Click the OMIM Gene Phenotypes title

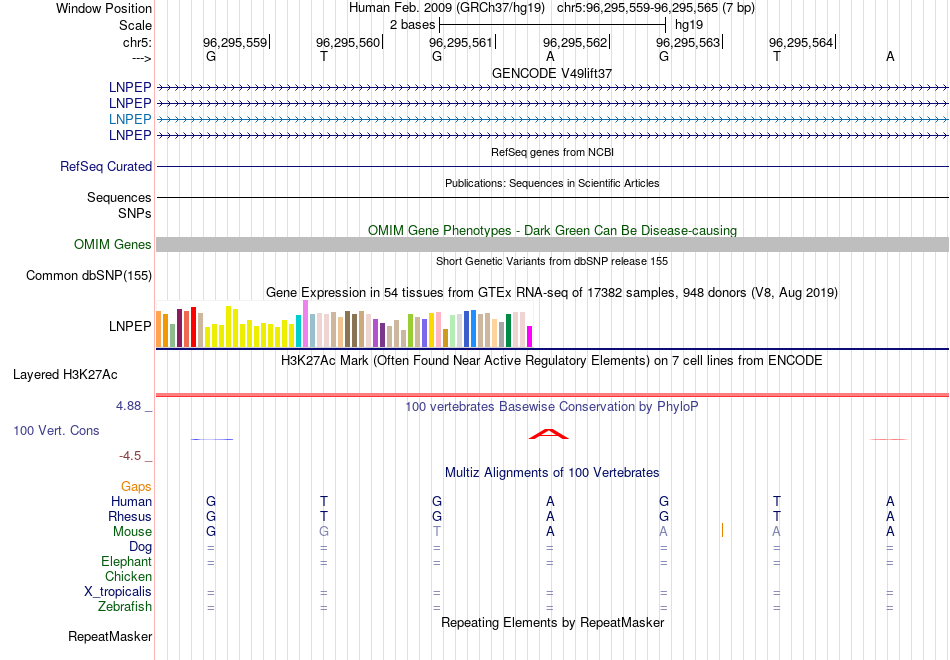point(552,230)
